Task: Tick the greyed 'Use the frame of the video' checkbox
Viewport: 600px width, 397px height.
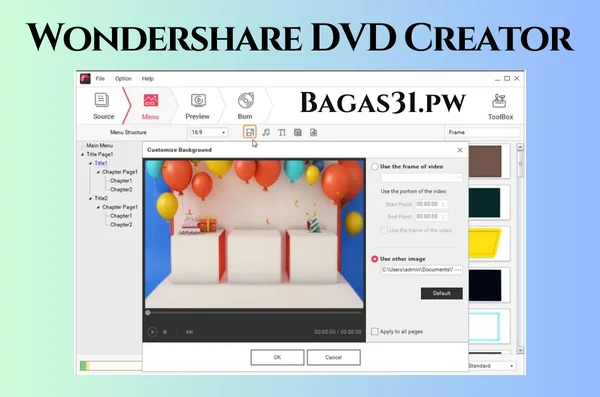Action: (x=384, y=230)
